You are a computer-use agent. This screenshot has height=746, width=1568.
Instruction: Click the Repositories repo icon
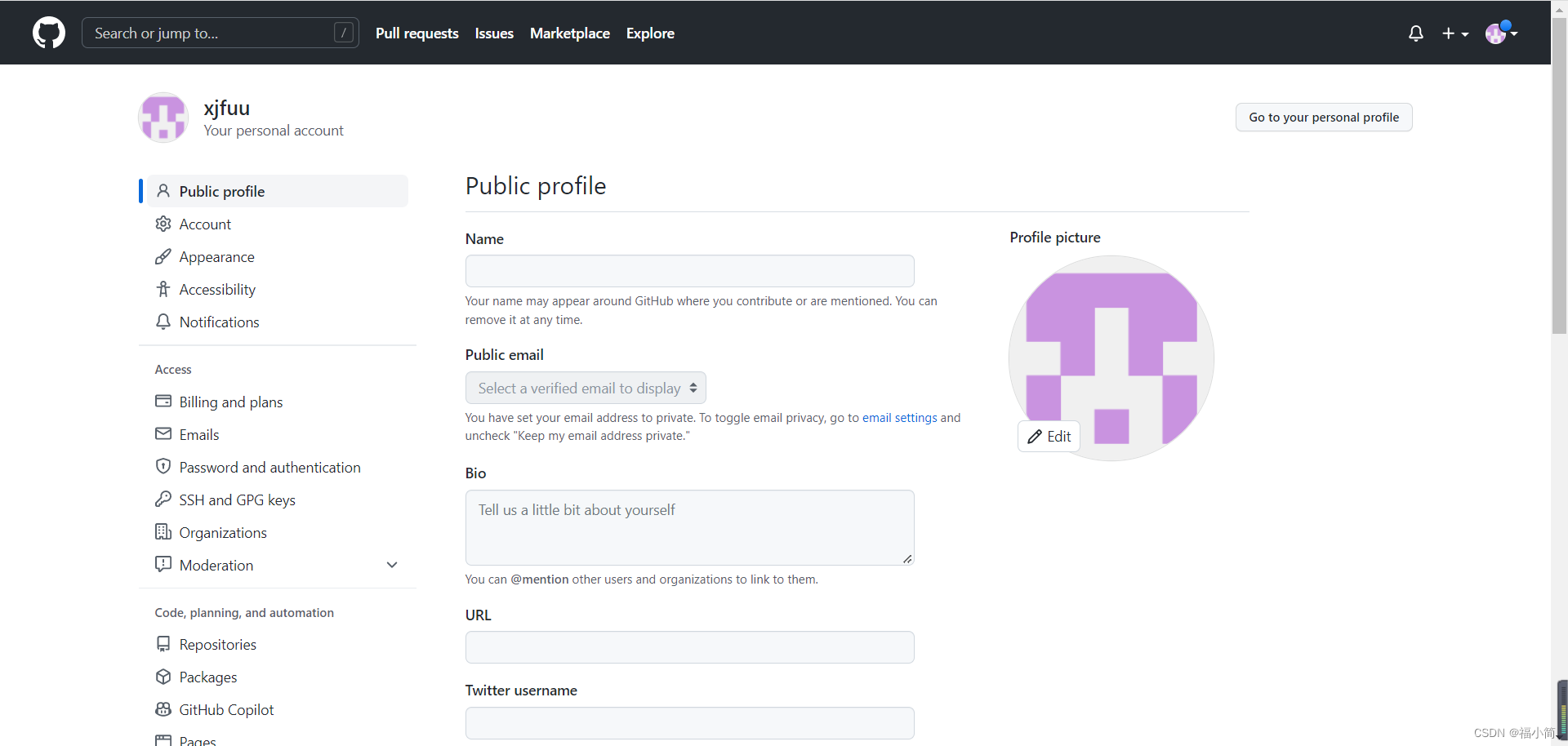pos(163,644)
